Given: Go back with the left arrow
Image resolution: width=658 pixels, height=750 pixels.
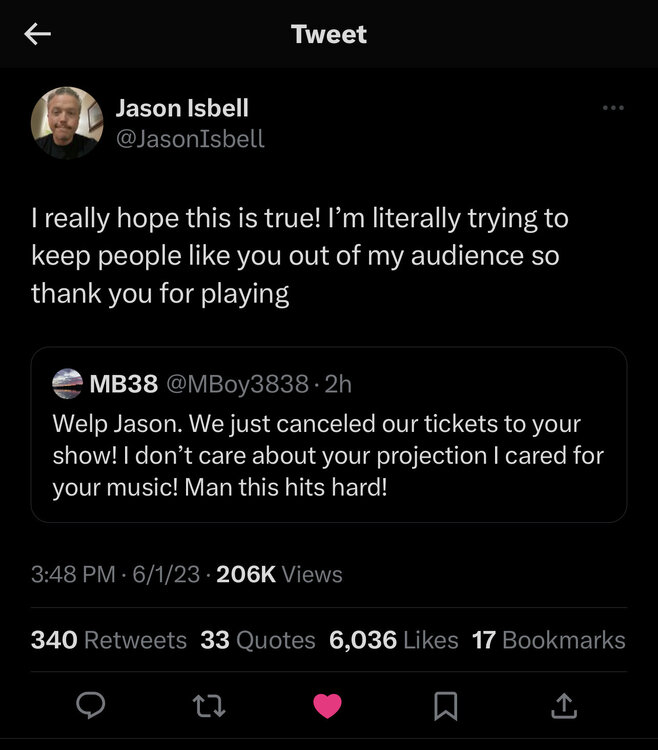Looking at the screenshot, I should tap(37, 34).
